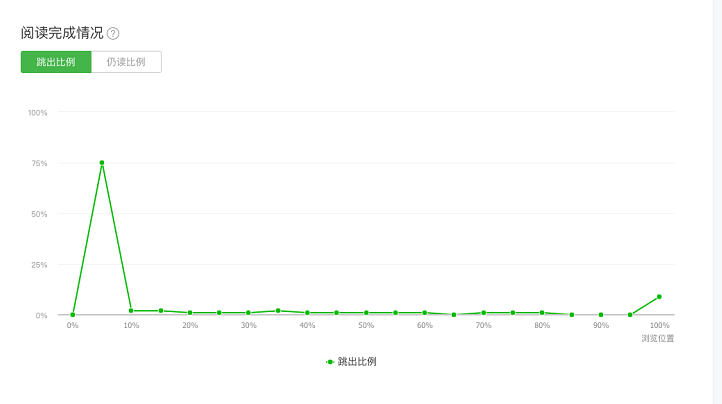Switch to the 仍读比例 tab
Image resolution: width=722 pixels, height=404 pixels.
126,62
